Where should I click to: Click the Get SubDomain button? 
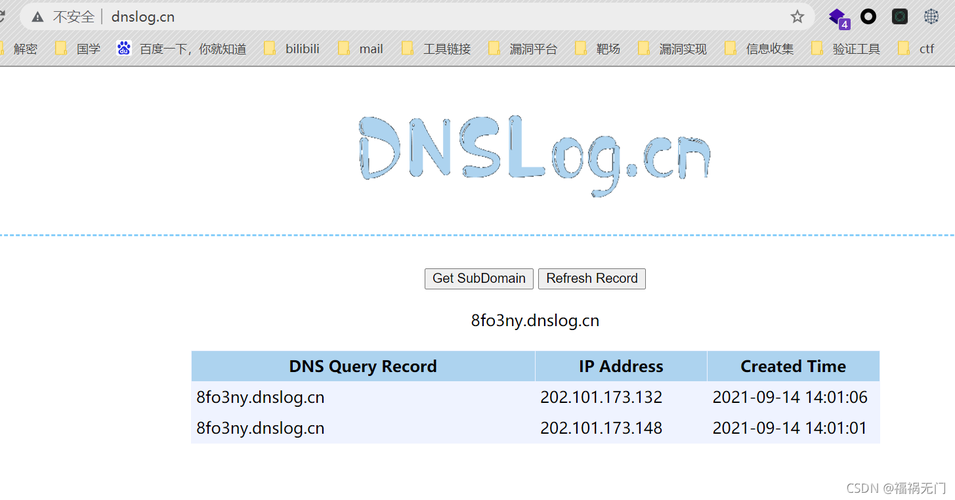(479, 278)
